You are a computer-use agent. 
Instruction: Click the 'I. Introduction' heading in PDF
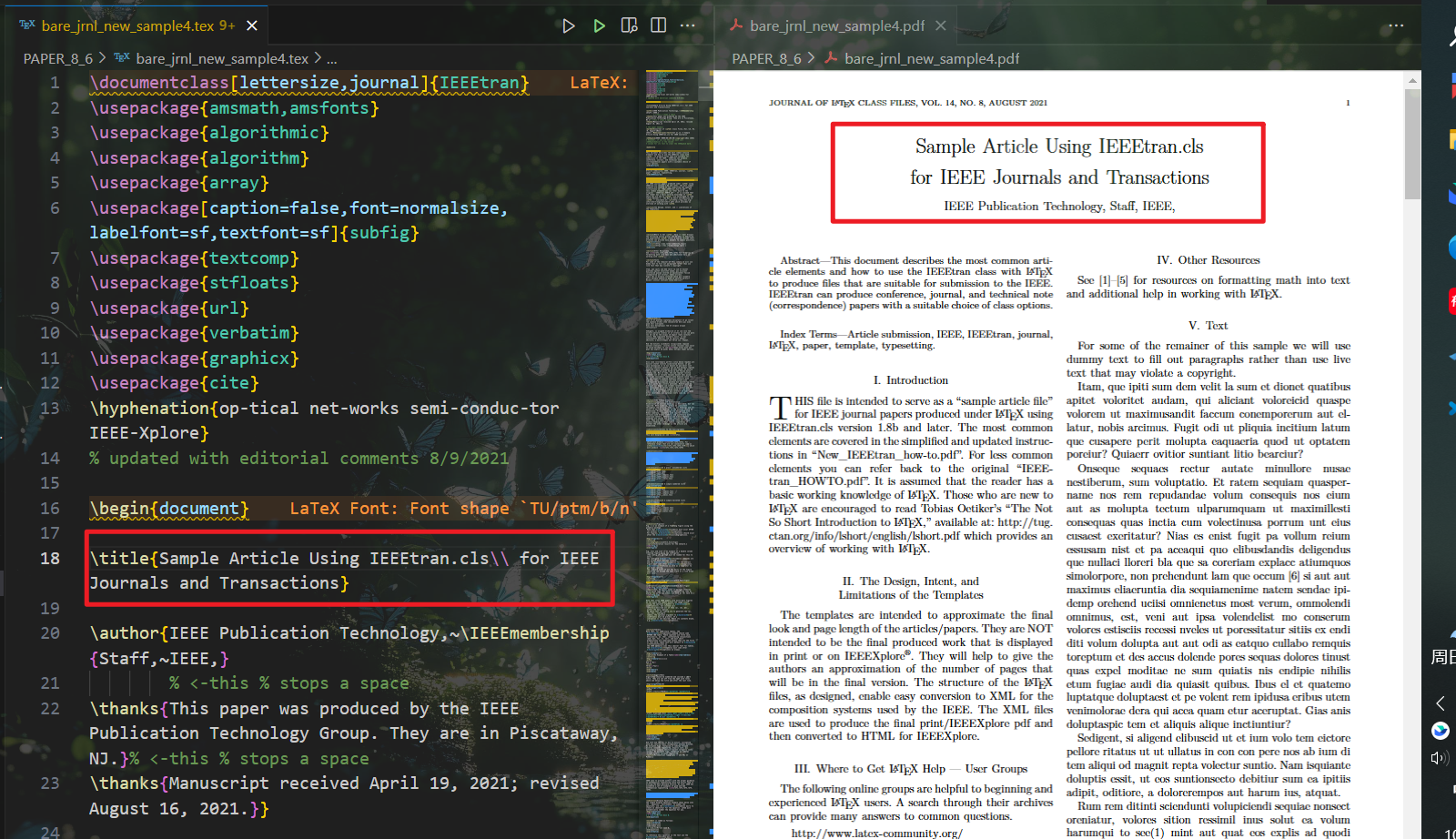pyautogui.click(x=910, y=380)
